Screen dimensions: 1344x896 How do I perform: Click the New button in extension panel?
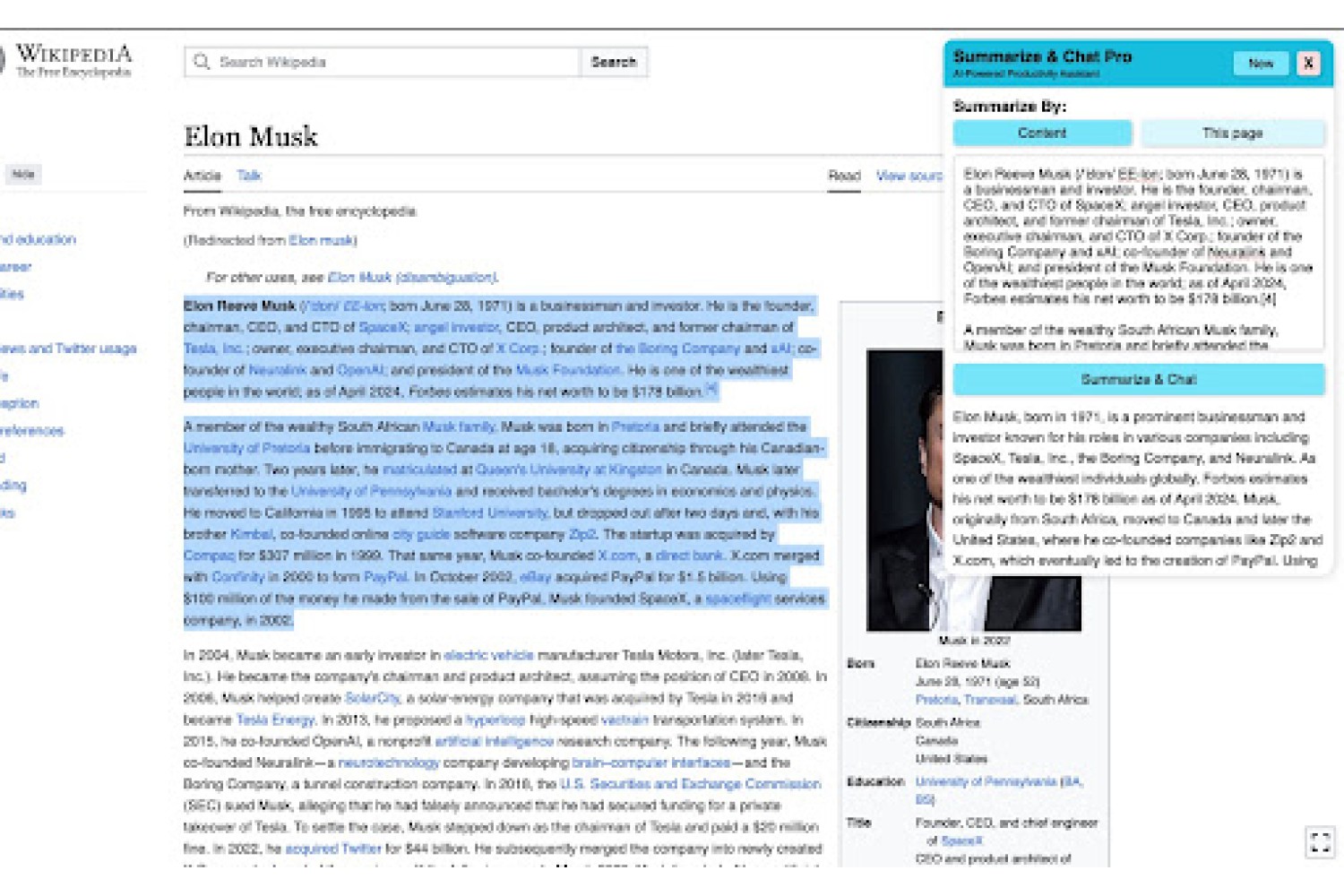pos(1261,63)
